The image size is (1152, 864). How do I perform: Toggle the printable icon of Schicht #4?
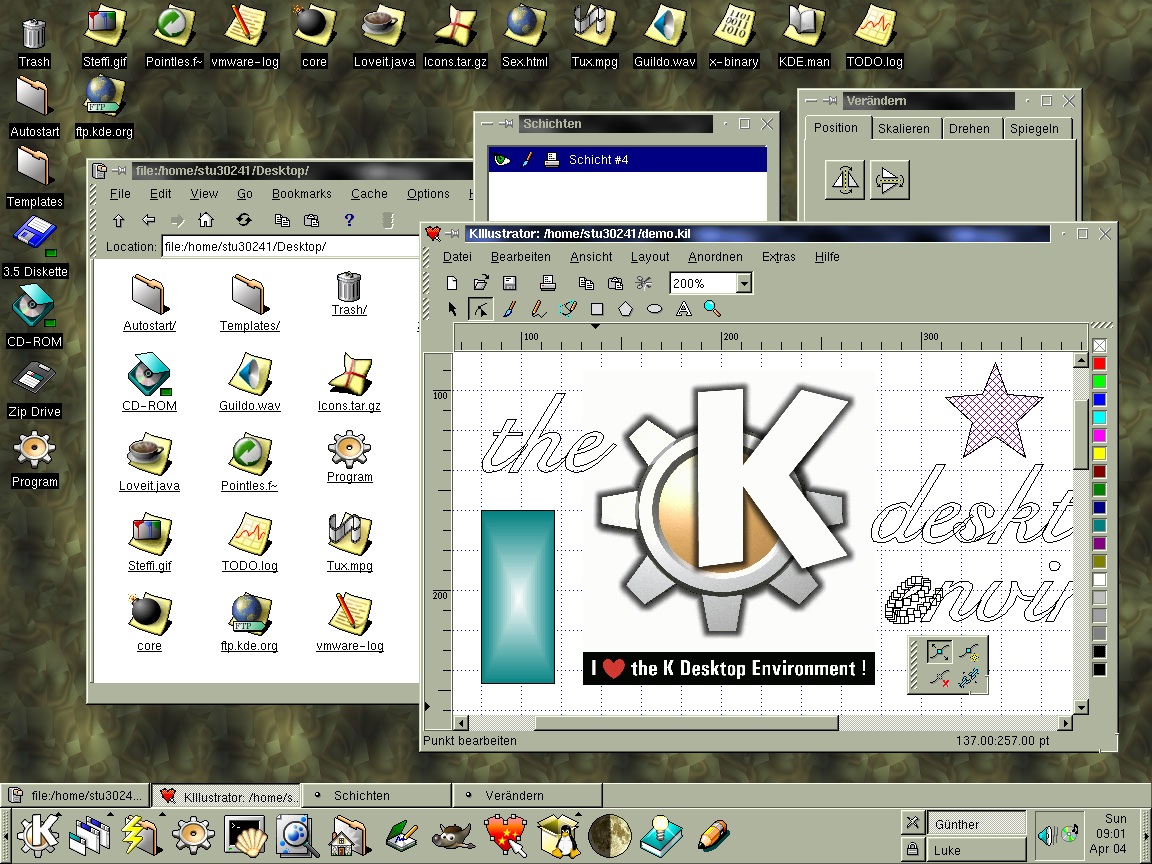[x=550, y=160]
